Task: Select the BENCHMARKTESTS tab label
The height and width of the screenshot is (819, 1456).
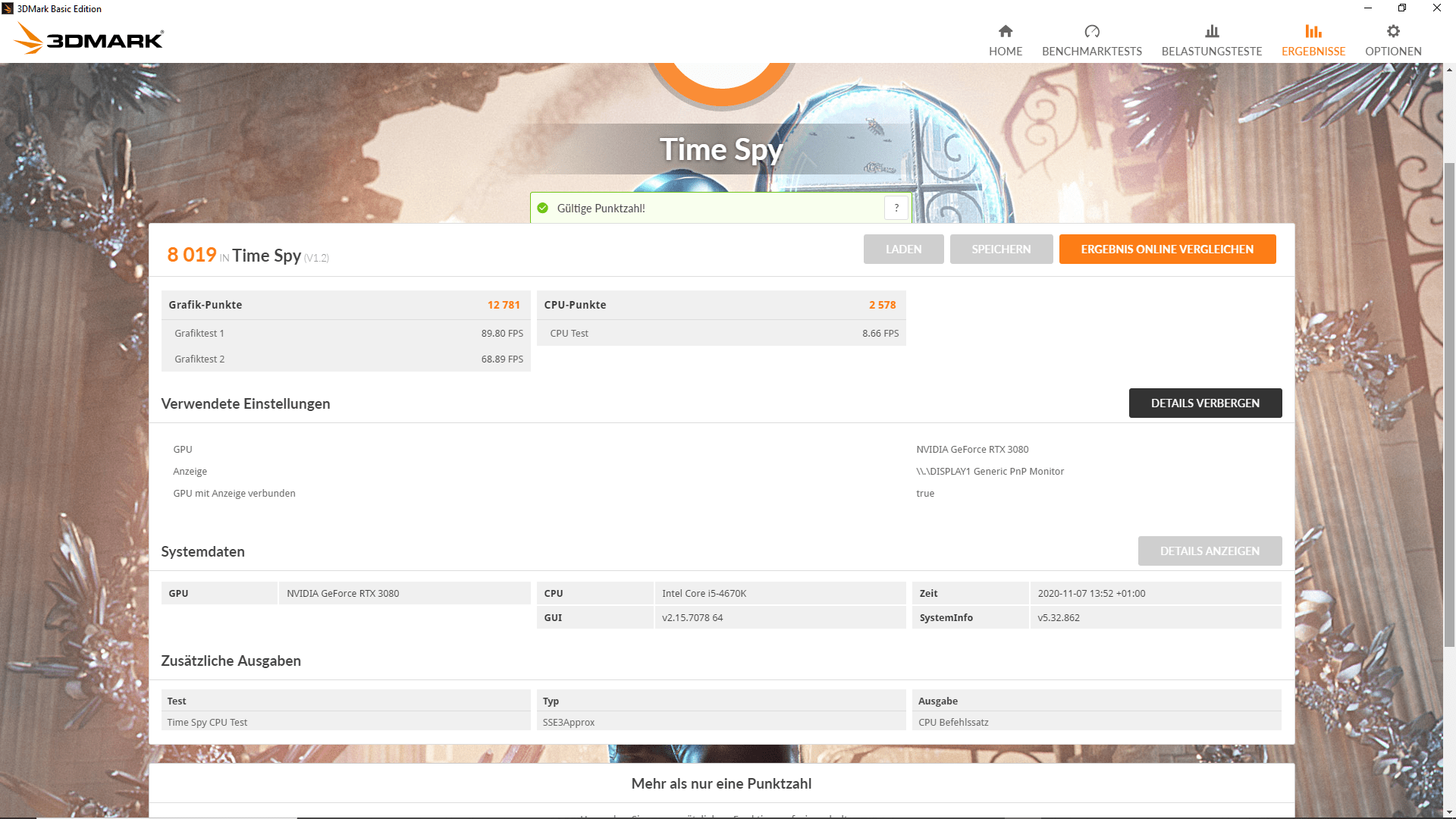Action: 1092,52
